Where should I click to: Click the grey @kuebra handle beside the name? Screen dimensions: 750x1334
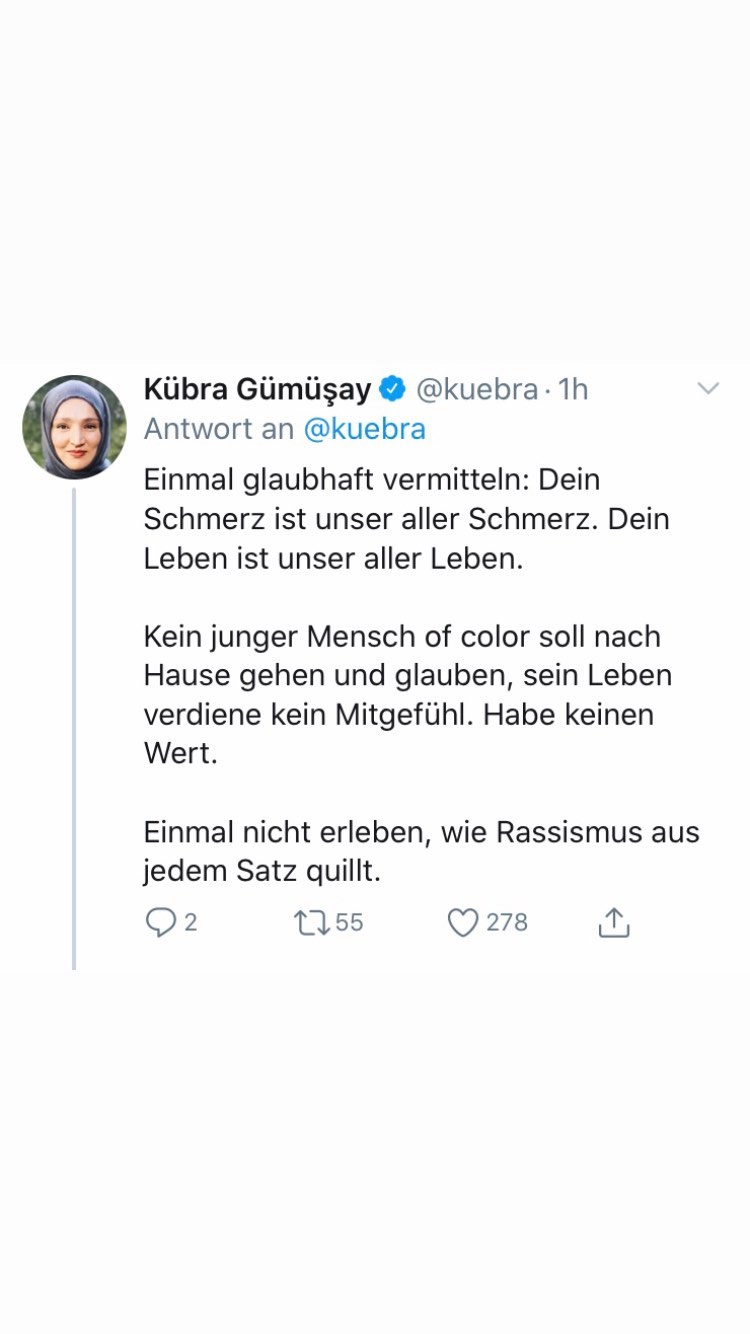476,389
